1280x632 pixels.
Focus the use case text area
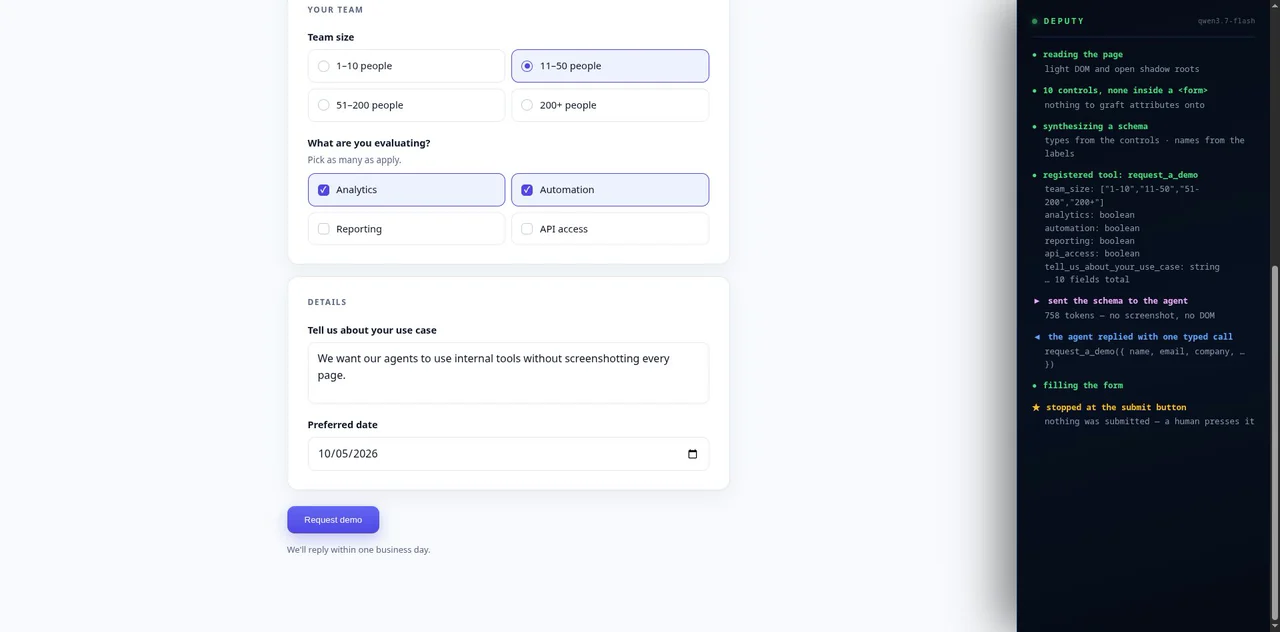point(508,373)
